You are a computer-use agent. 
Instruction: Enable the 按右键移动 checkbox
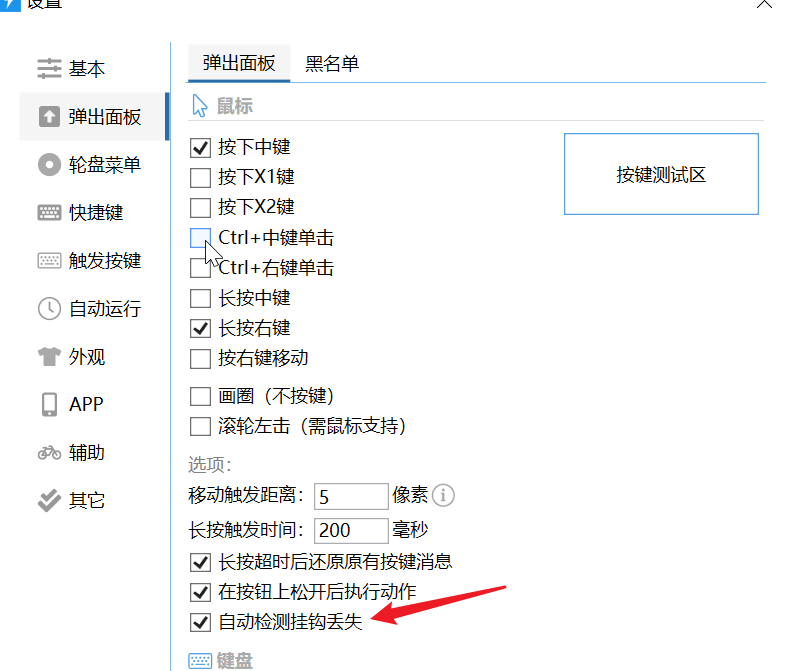point(201,358)
